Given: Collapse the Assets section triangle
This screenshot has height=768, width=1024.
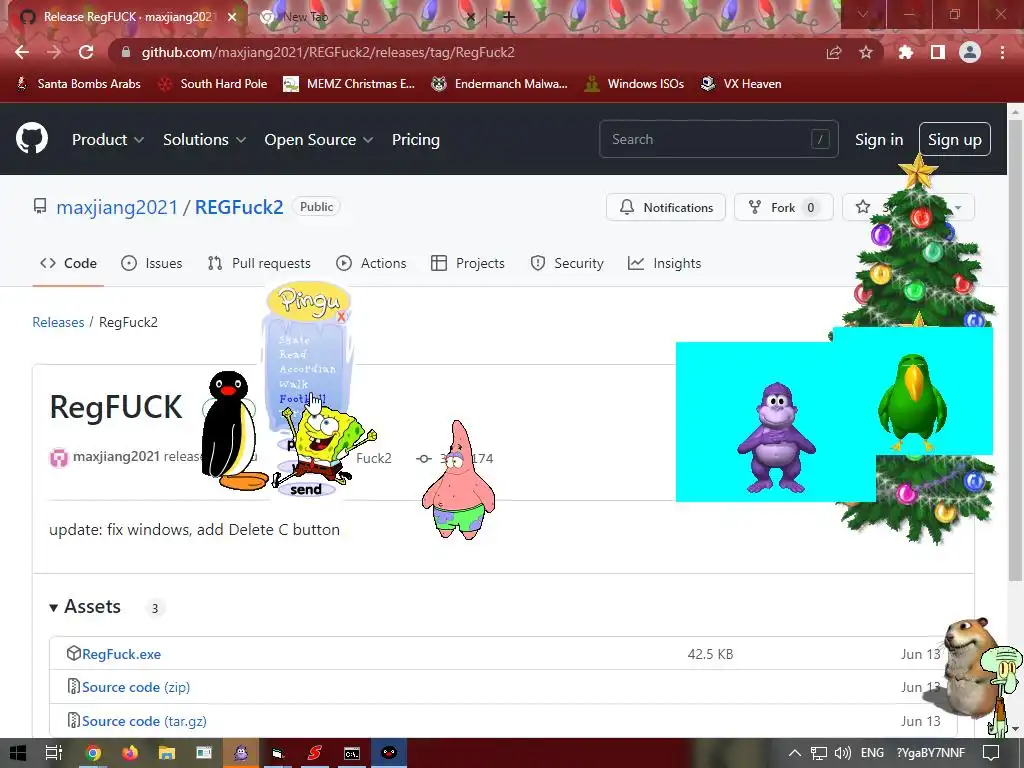Looking at the screenshot, I should [54, 608].
